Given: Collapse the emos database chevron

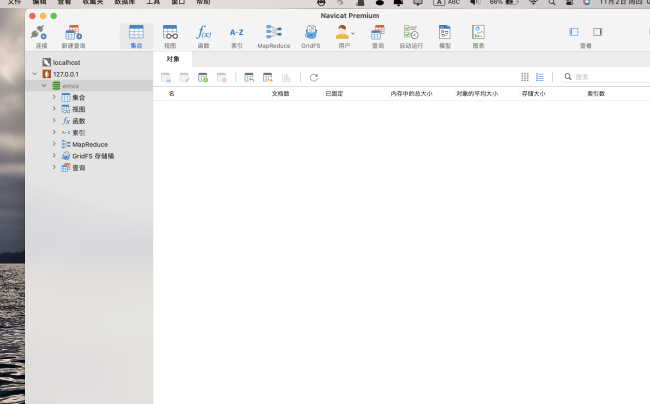Looking at the screenshot, I should 44,85.
